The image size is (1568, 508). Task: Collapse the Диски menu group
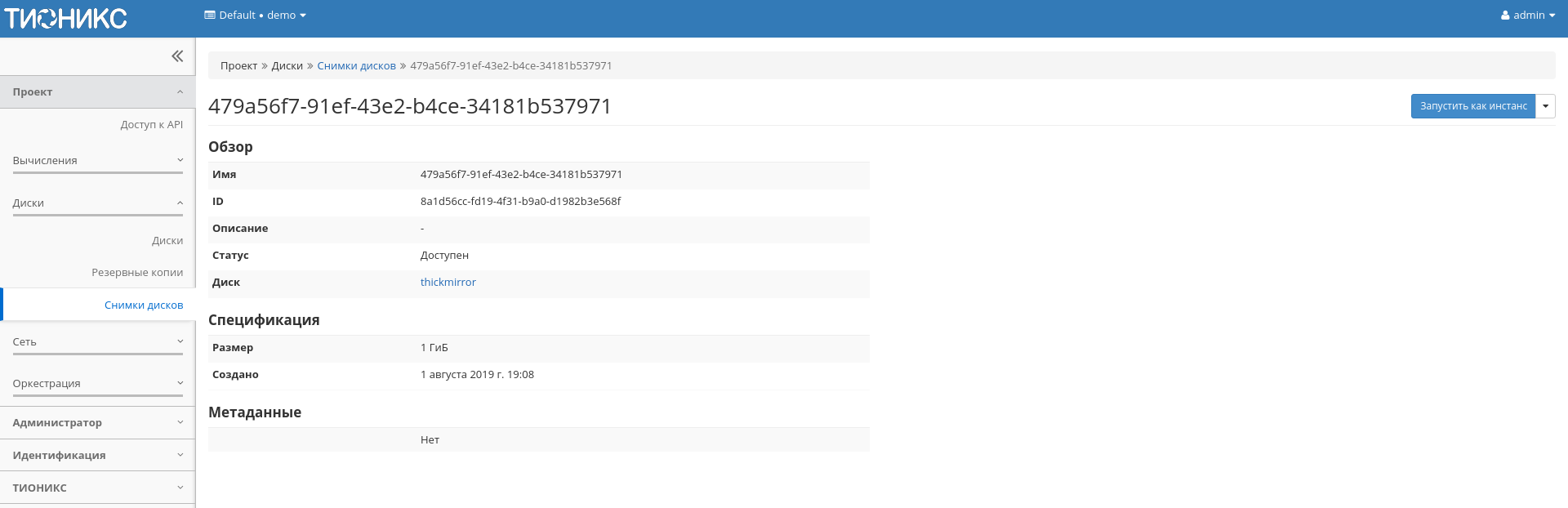pos(97,203)
